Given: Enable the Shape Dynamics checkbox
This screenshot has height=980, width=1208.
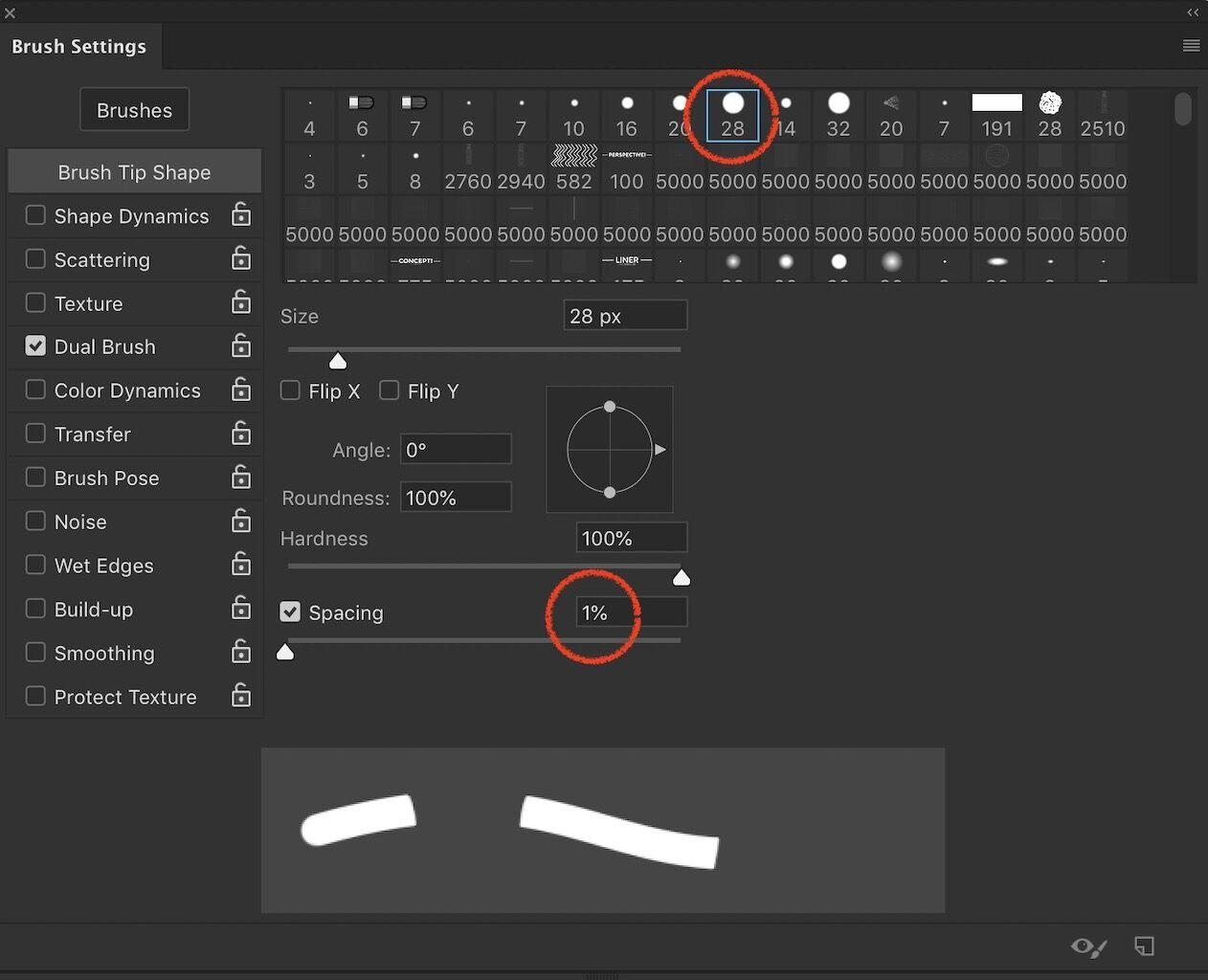Looking at the screenshot, I should click(35, 215).
